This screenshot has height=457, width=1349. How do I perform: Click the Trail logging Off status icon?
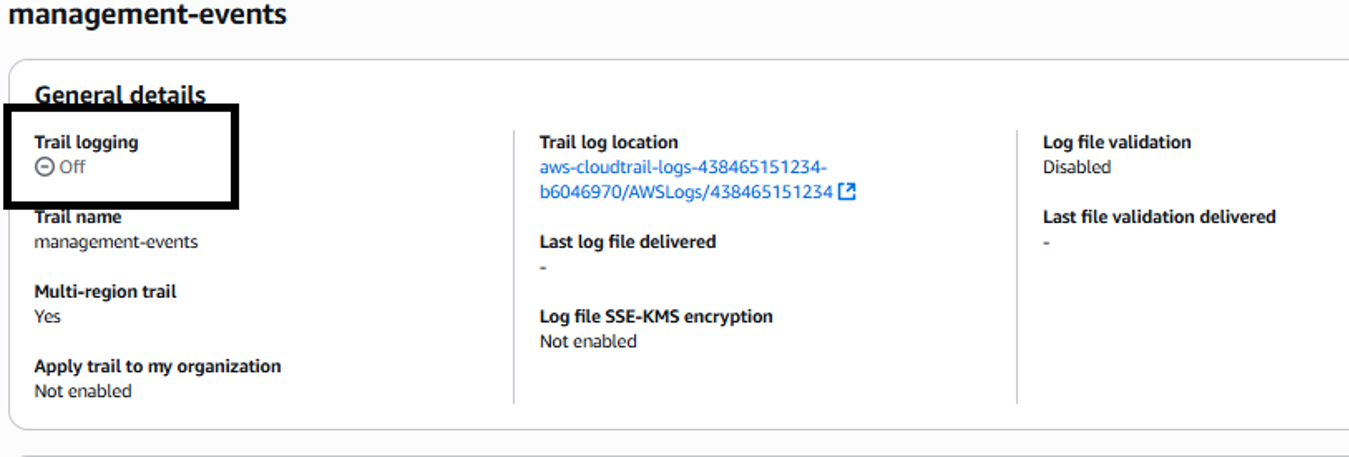(44, 167)
